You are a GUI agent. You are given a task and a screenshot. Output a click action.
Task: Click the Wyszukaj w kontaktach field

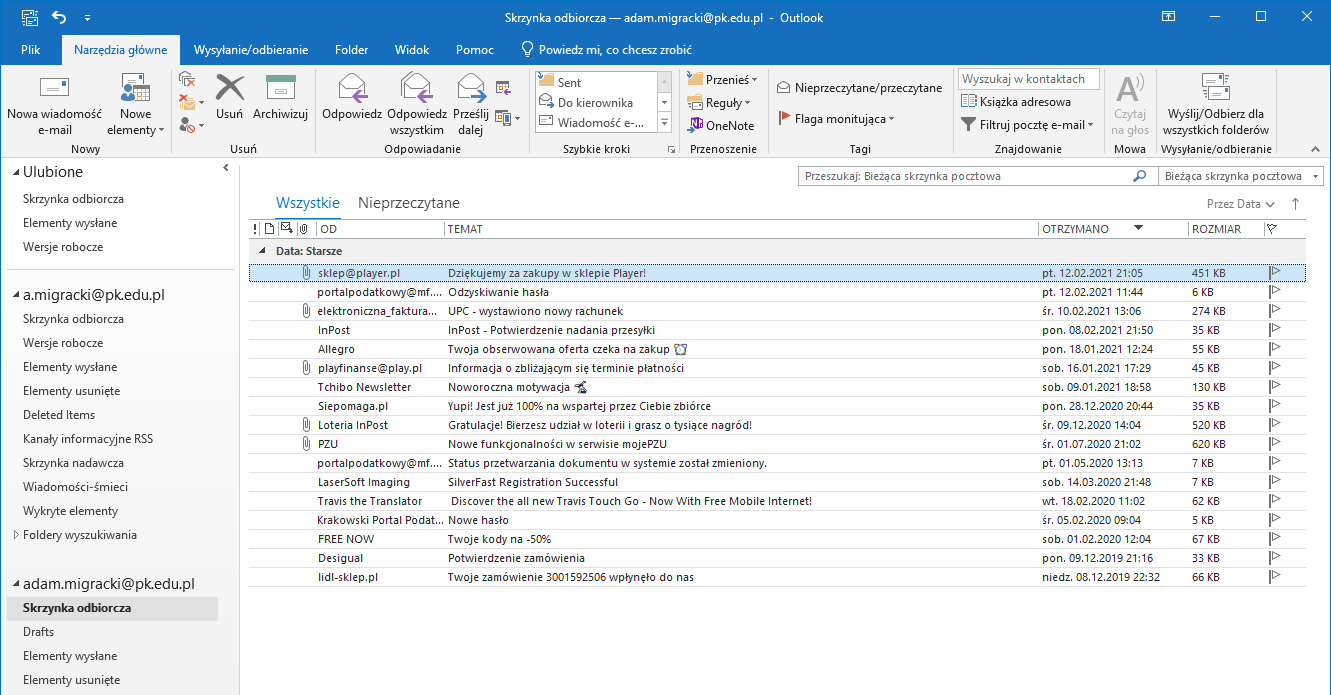click(x=1028, y=79)
